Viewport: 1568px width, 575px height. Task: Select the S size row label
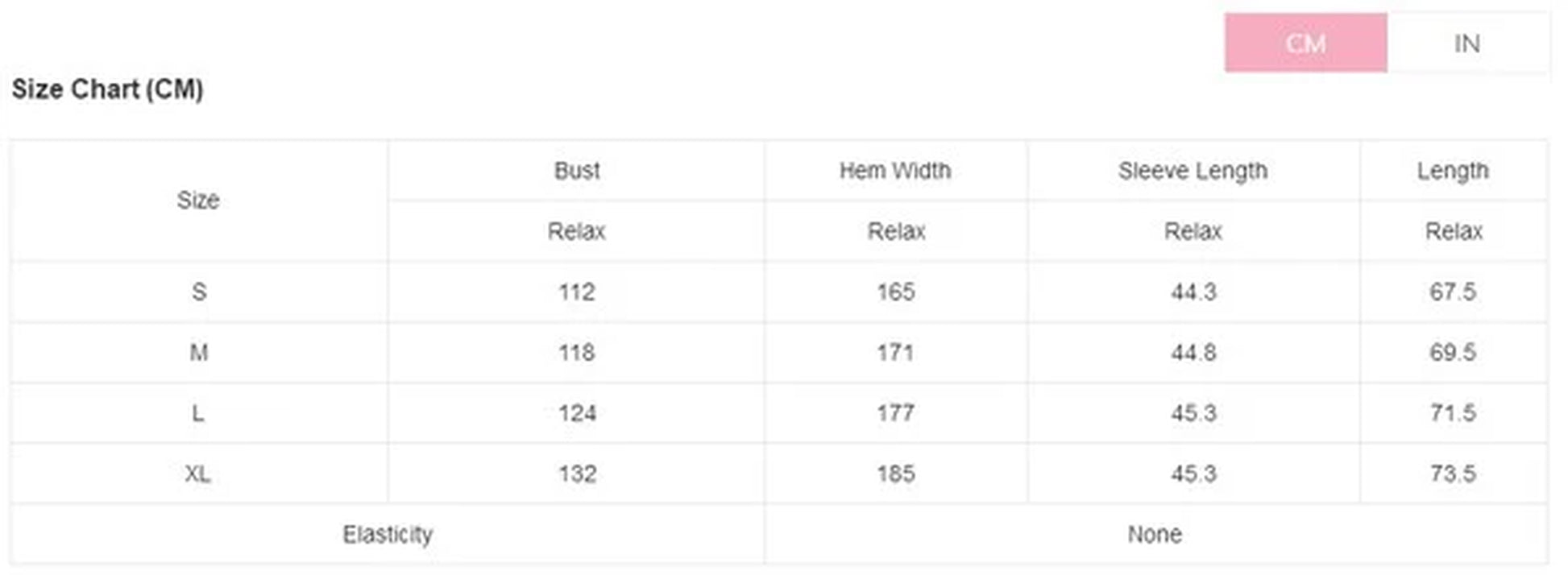coord(199,292)
